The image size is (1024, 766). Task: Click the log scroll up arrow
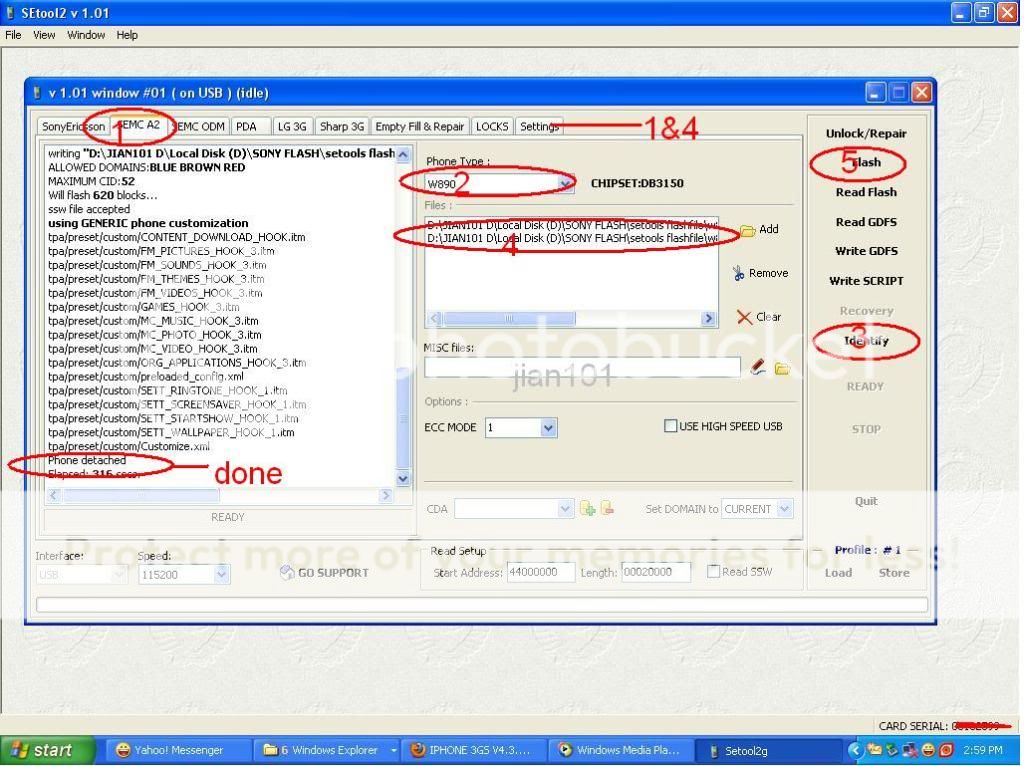pyautogui.click(x=403, y=155)
